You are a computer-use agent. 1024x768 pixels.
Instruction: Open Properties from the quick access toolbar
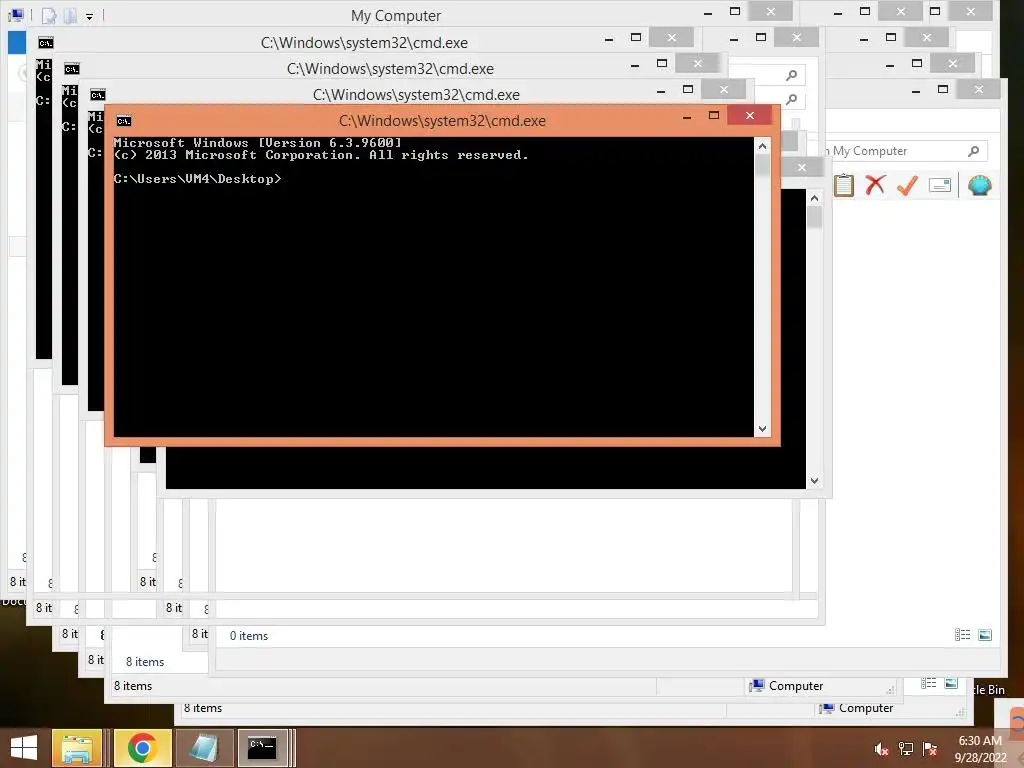pos(49,15)
